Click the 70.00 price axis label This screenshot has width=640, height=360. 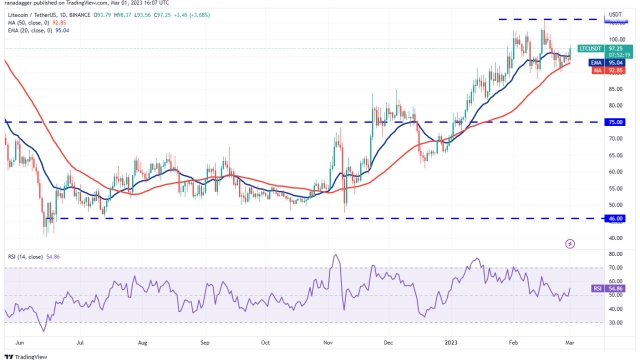[x=616, y=139]
